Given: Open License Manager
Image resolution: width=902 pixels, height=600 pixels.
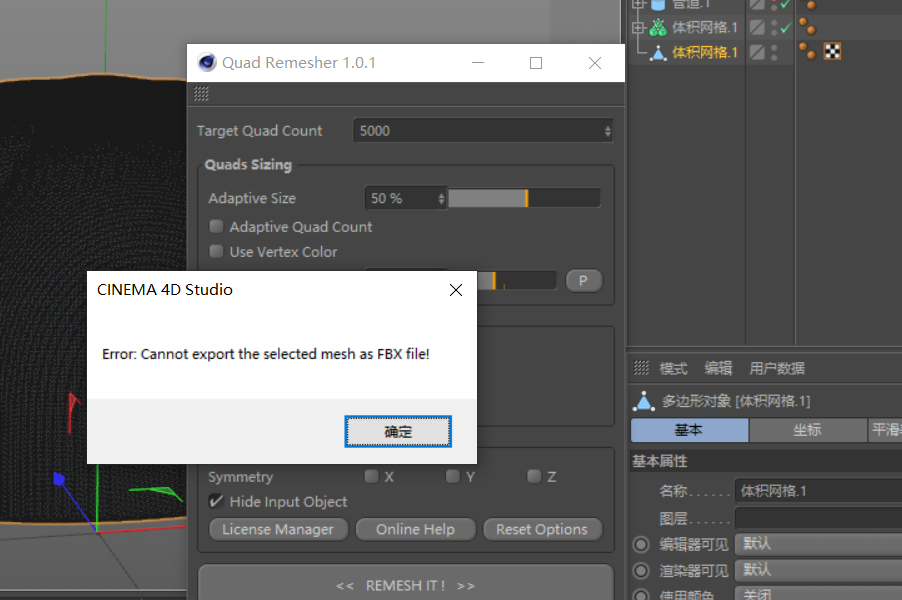Looking at the screenshot, I should tap(278, 529).
